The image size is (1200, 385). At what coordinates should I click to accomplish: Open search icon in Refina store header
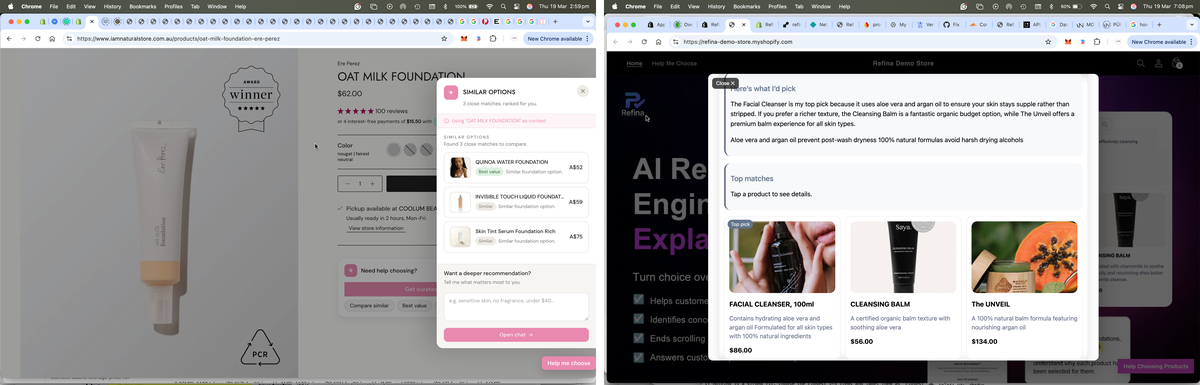[x=1140, y=63]
